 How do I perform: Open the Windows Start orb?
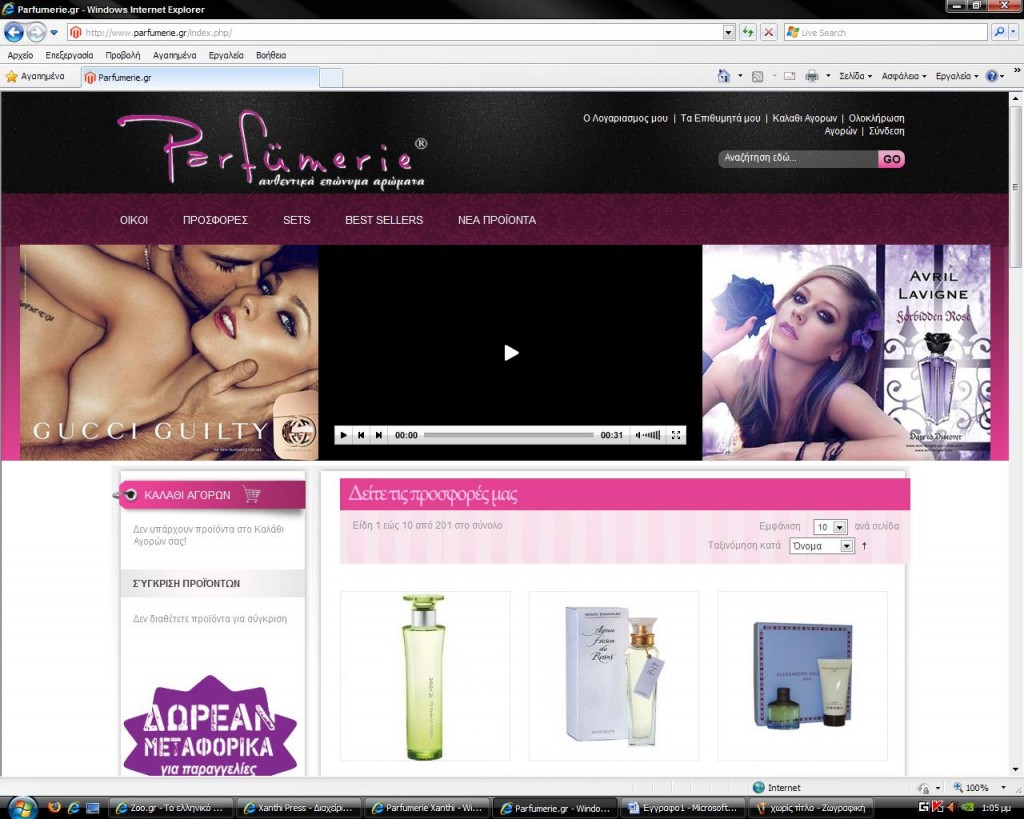click(x=22, y=808)
